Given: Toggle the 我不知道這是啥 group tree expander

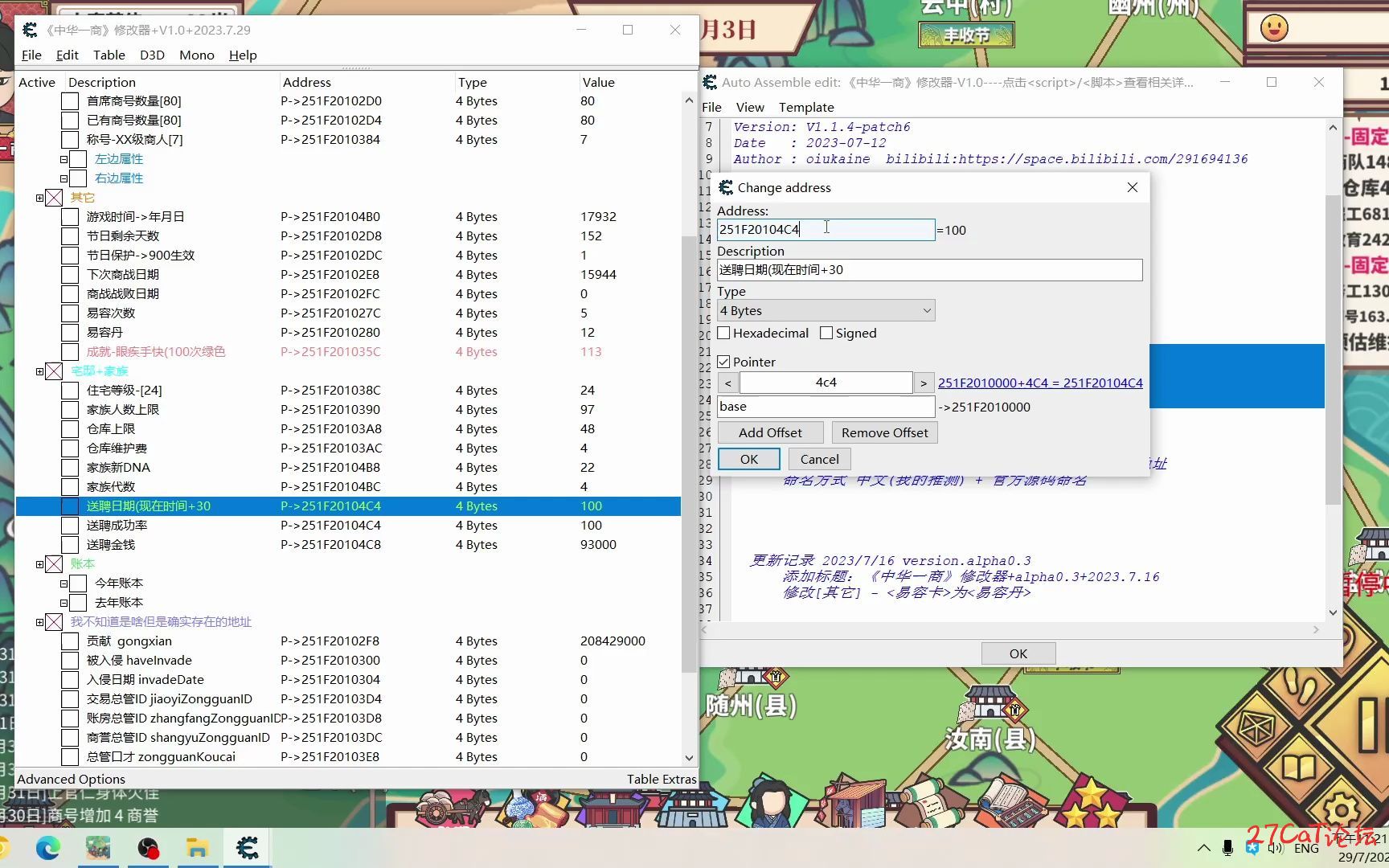Looking at the screenshot, I should pyautogui.click(x=39, y=622).
